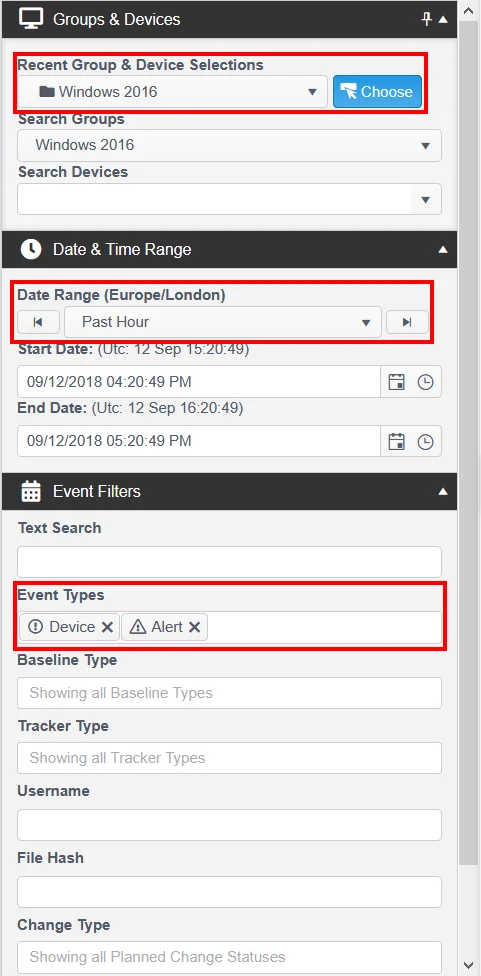Open the Start Date calendar picker
481x976 pixels.
[396, 382]
